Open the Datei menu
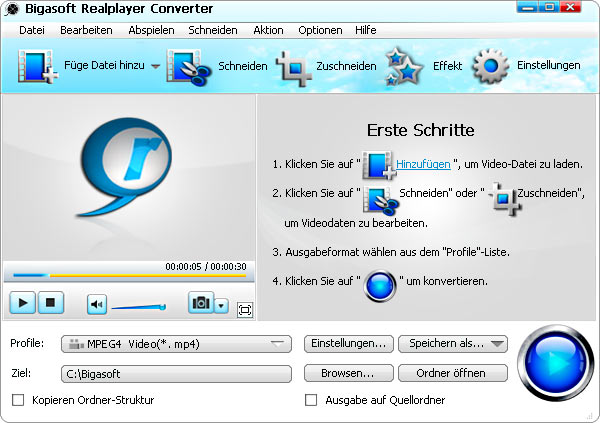The image size is (600, 423). (32, 30)
